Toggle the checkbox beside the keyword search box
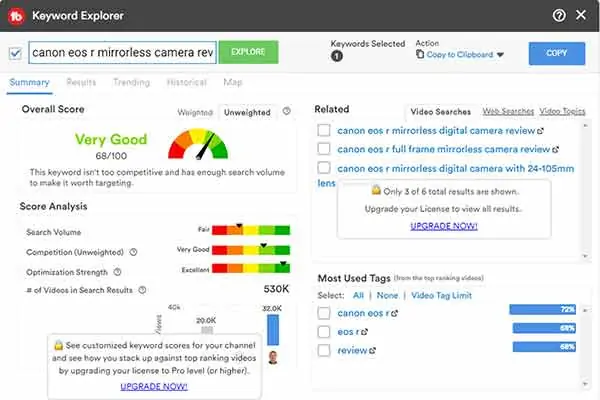 click(x=15, y=53)
